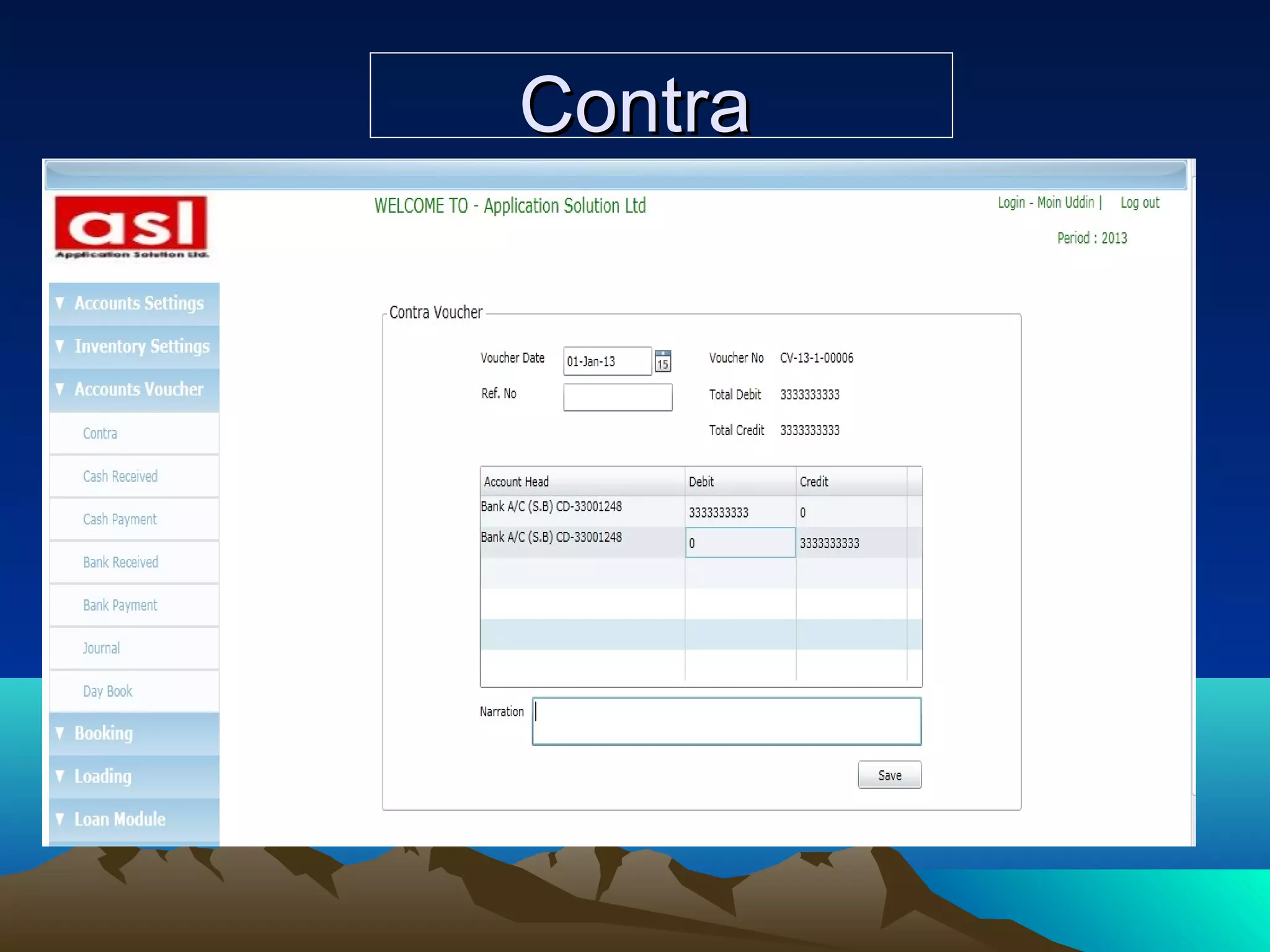Collapse the Accounts Settings section arrow
The height and width of the screenshot is (952, 1270).
point(60,303)
